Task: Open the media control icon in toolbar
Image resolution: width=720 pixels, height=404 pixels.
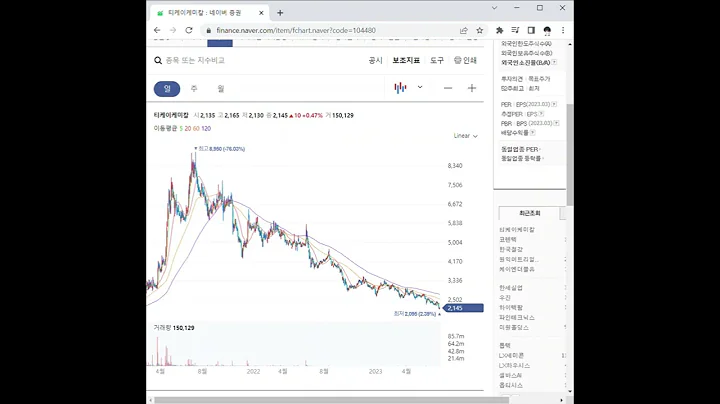Action: (515, 30)
